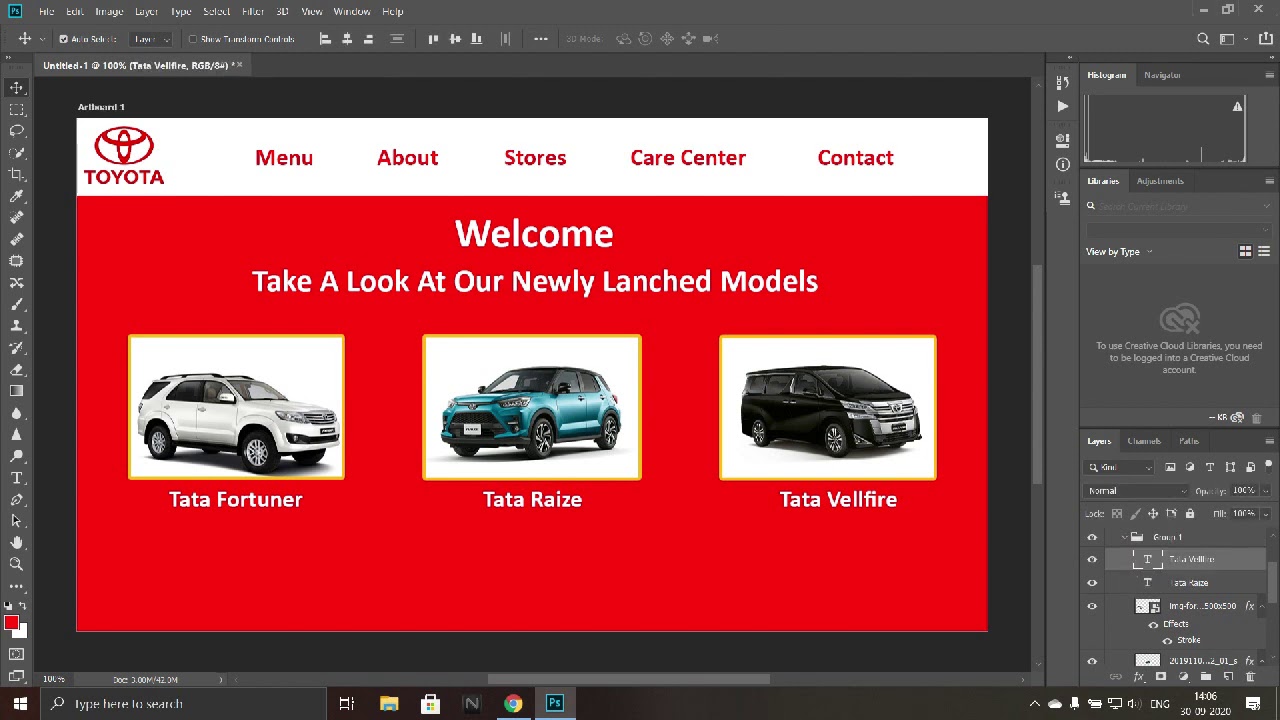1280x720 pixels.
Task: Click the three-dots more align options icon
Action: tap(541, 39)
